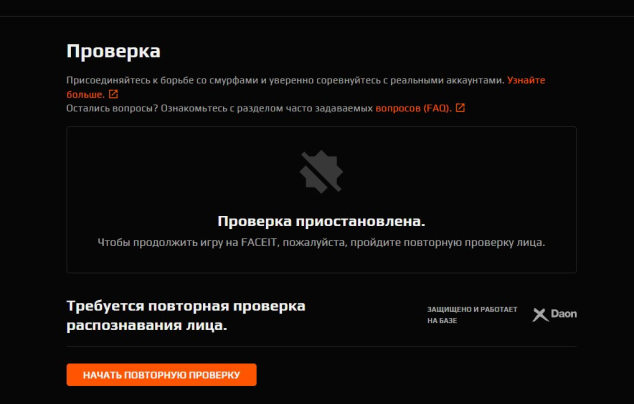The image size is (634, 404).
Task: Click the 'Проверка приостановлена.' title
Action: click(x=321, y=221)
